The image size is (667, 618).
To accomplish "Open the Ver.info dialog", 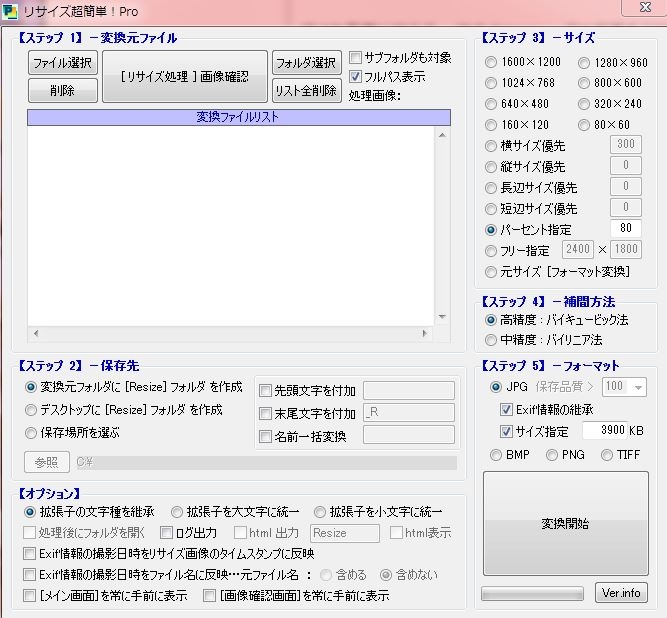I will [x=621, y=593].
